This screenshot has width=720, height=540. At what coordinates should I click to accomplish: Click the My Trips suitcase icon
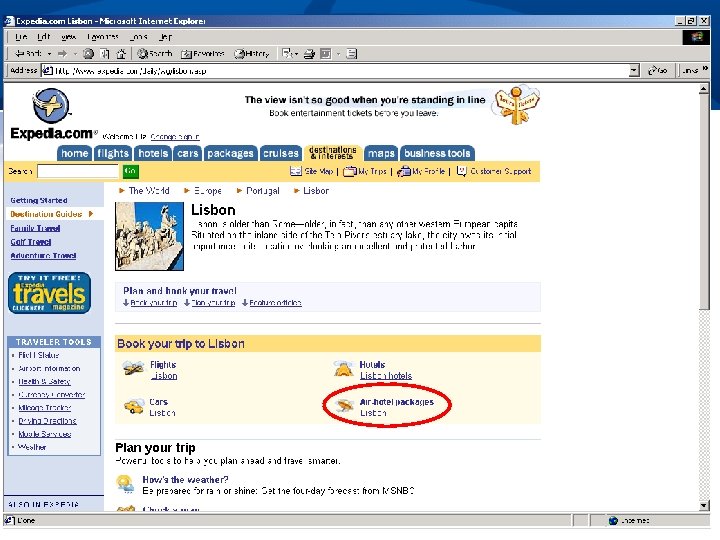tap(349, 171)
